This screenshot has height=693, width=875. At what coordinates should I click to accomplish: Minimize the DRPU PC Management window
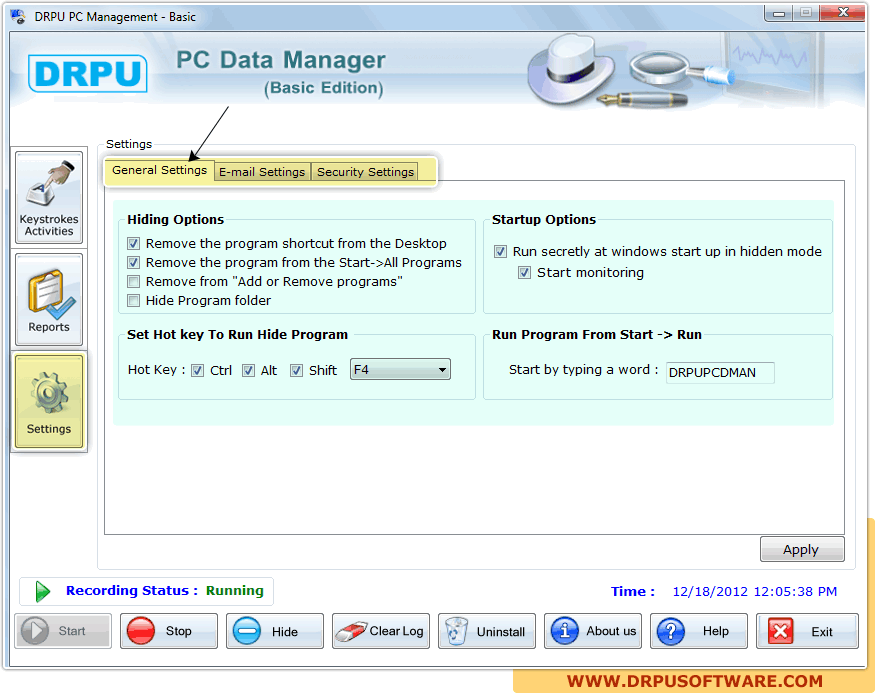779,13
